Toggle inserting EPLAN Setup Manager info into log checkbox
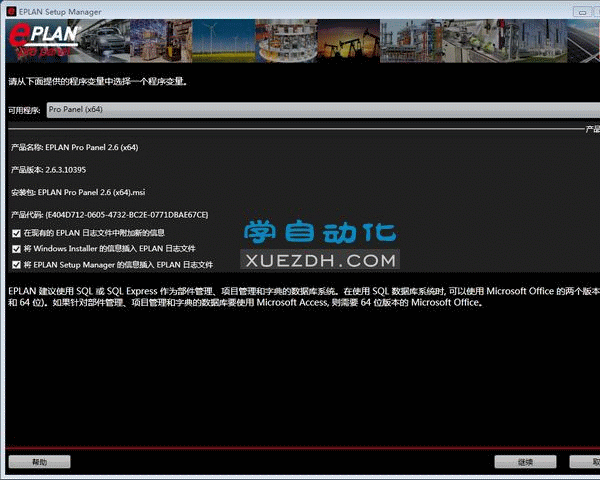The image size is (600, 480). (x=16, y=264)
